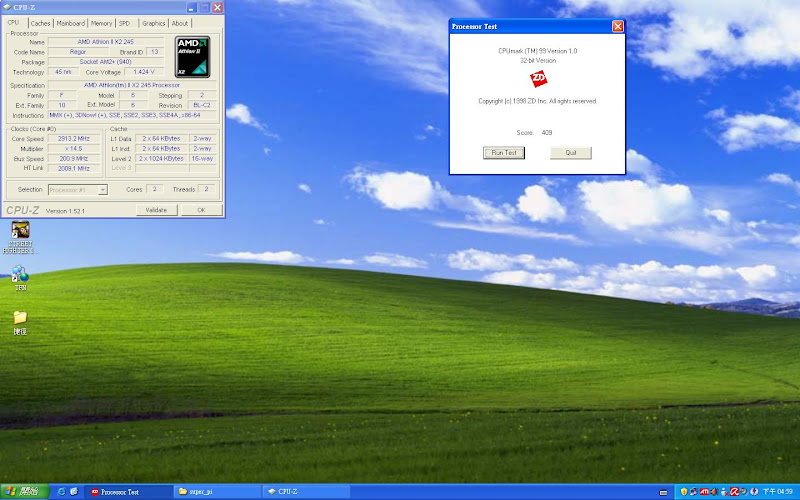Click the Quit button

(x=571, y=153)
